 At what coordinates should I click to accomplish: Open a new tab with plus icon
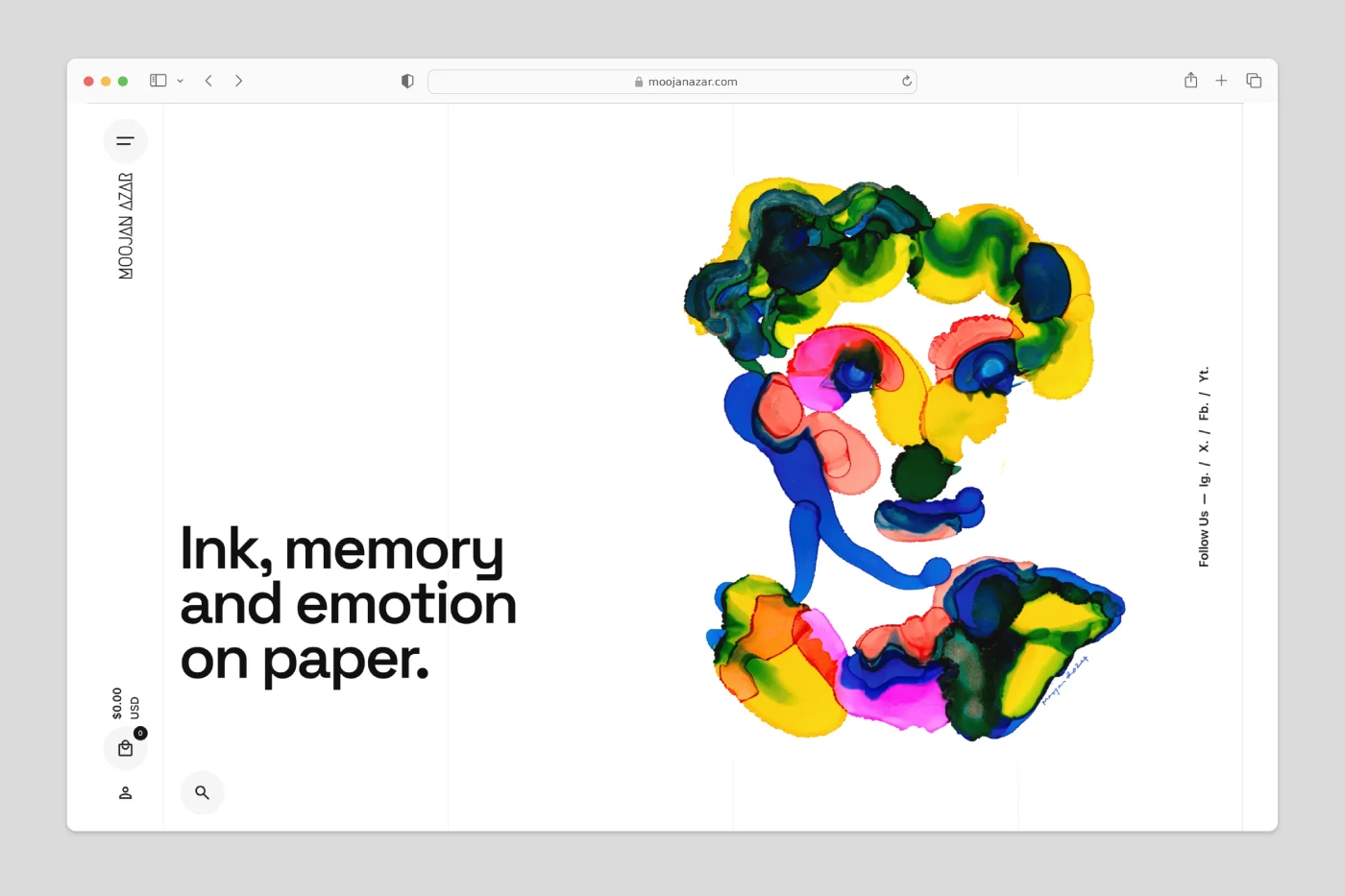click(1221, 81)
